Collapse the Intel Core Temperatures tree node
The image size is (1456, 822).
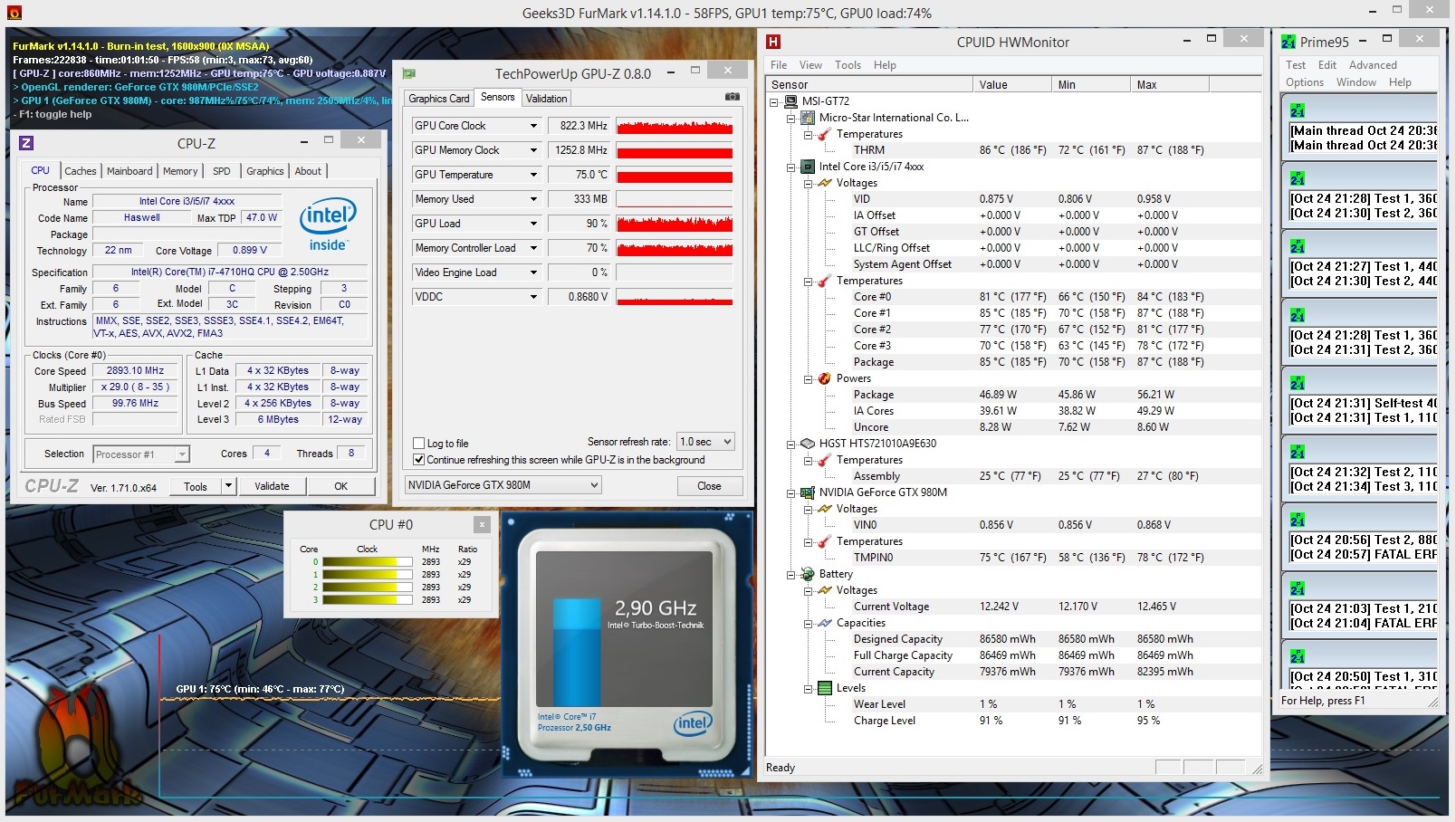(808, 282)
